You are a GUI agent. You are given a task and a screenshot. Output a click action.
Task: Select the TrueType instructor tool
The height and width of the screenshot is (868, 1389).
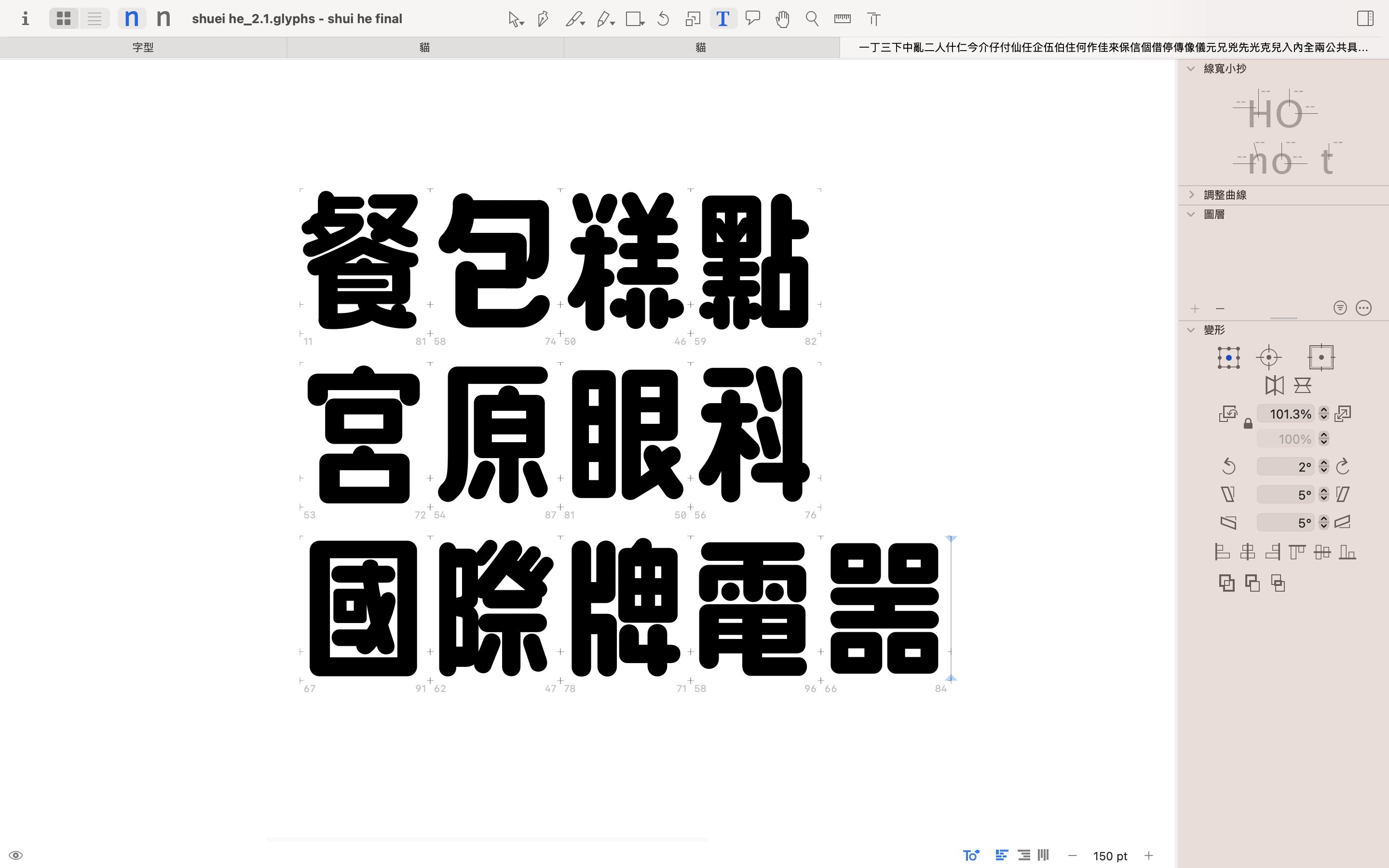pos(873,19)
